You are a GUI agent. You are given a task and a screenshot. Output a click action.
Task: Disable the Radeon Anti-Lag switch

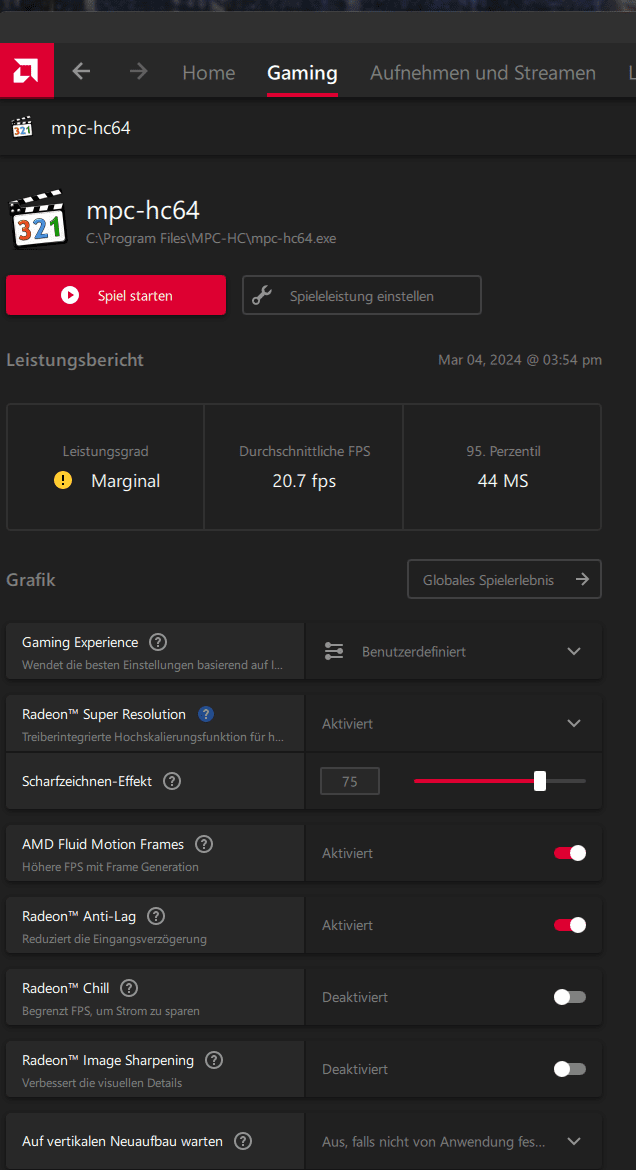(570, 925)
